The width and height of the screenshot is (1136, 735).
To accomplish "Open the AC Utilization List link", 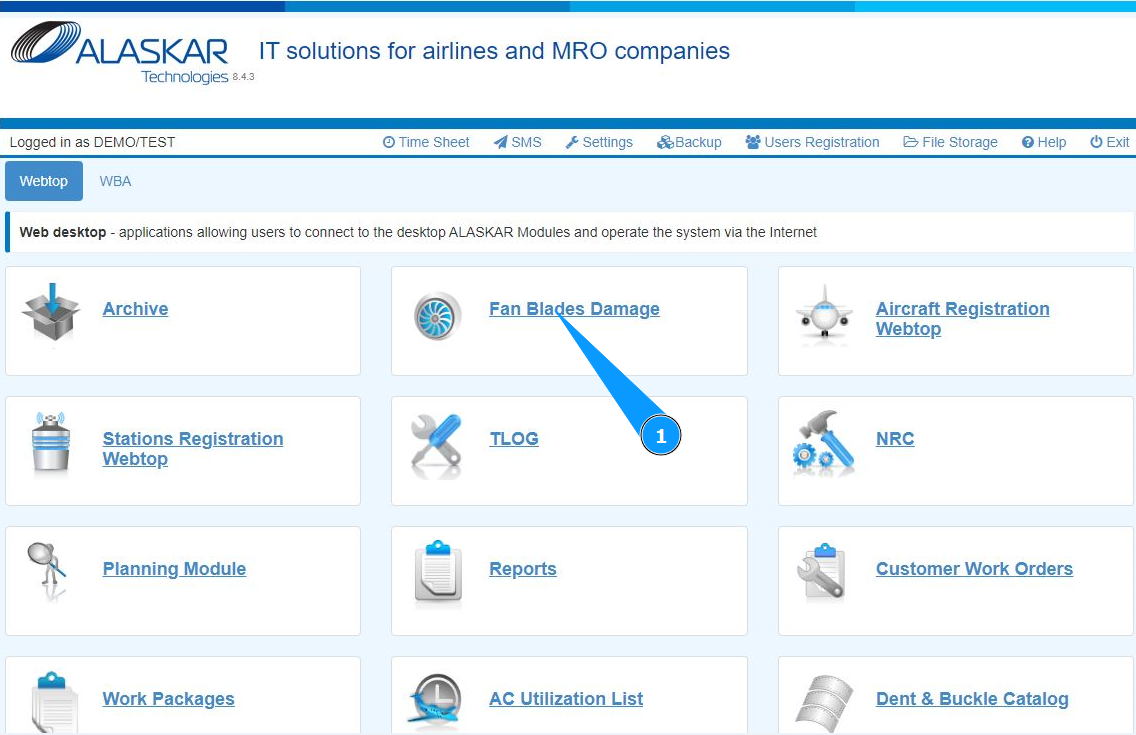I will coord(566,699).
